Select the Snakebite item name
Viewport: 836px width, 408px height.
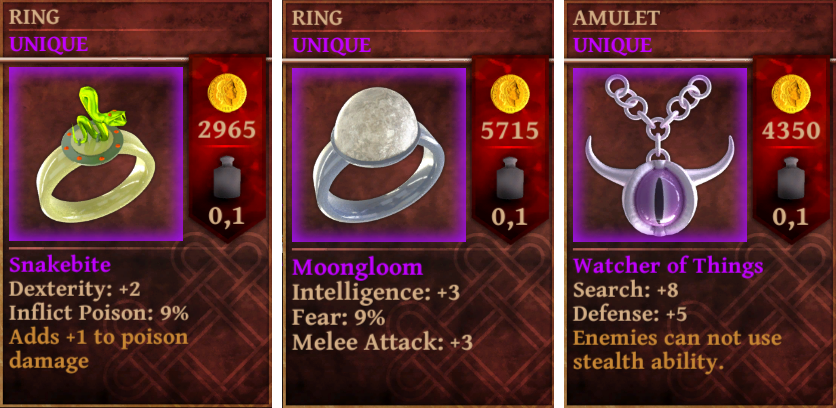coord(60,265)
